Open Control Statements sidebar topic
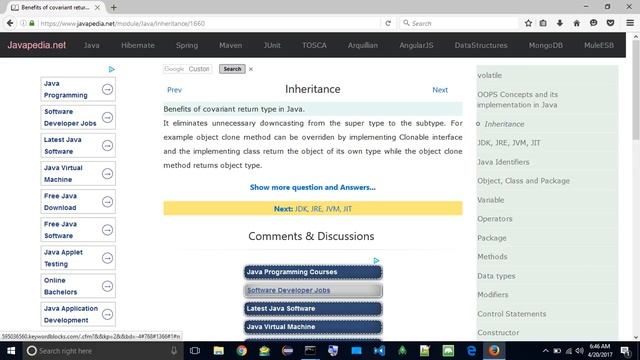640x360 pixels. pyautogui.click(x=511, y=314)
